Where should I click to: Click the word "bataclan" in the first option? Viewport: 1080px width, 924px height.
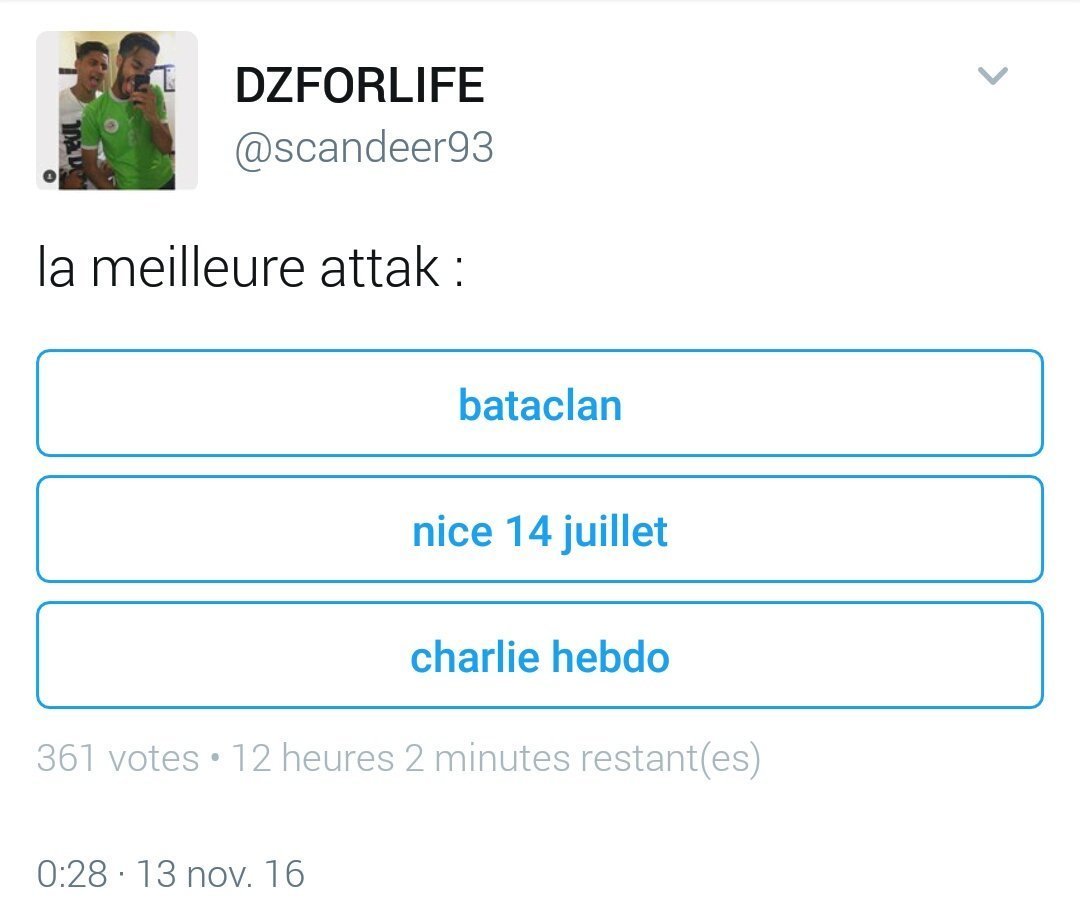coord(540,405)
